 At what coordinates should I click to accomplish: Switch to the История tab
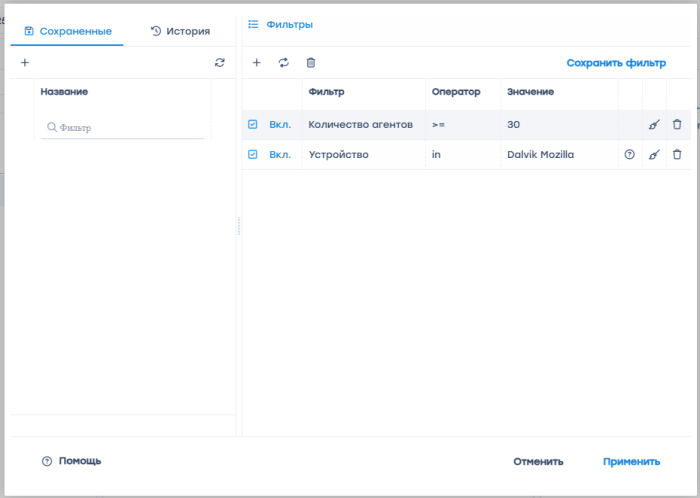pos(180,31)
